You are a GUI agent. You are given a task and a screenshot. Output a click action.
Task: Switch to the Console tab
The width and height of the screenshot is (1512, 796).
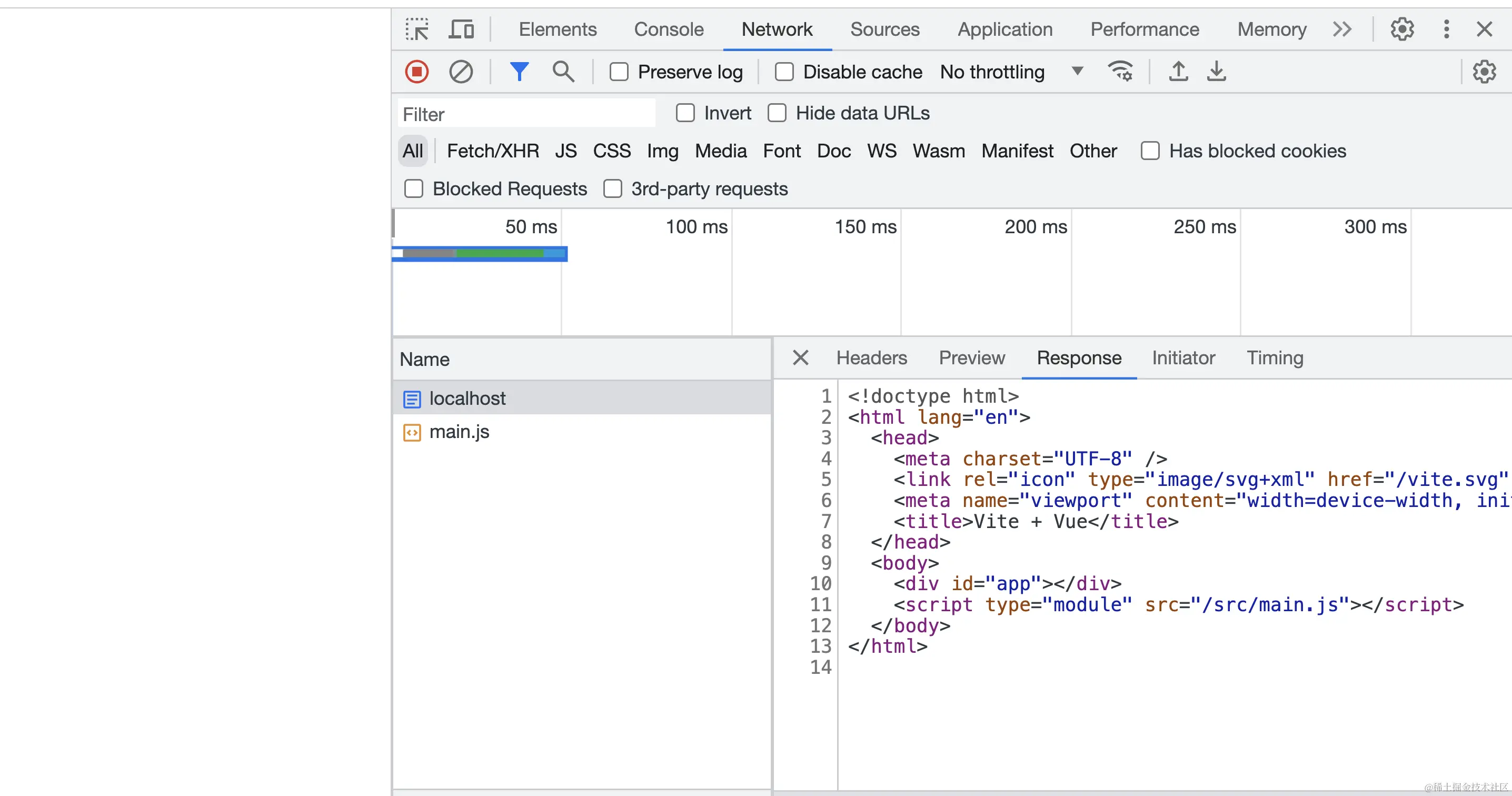(669, 29)
